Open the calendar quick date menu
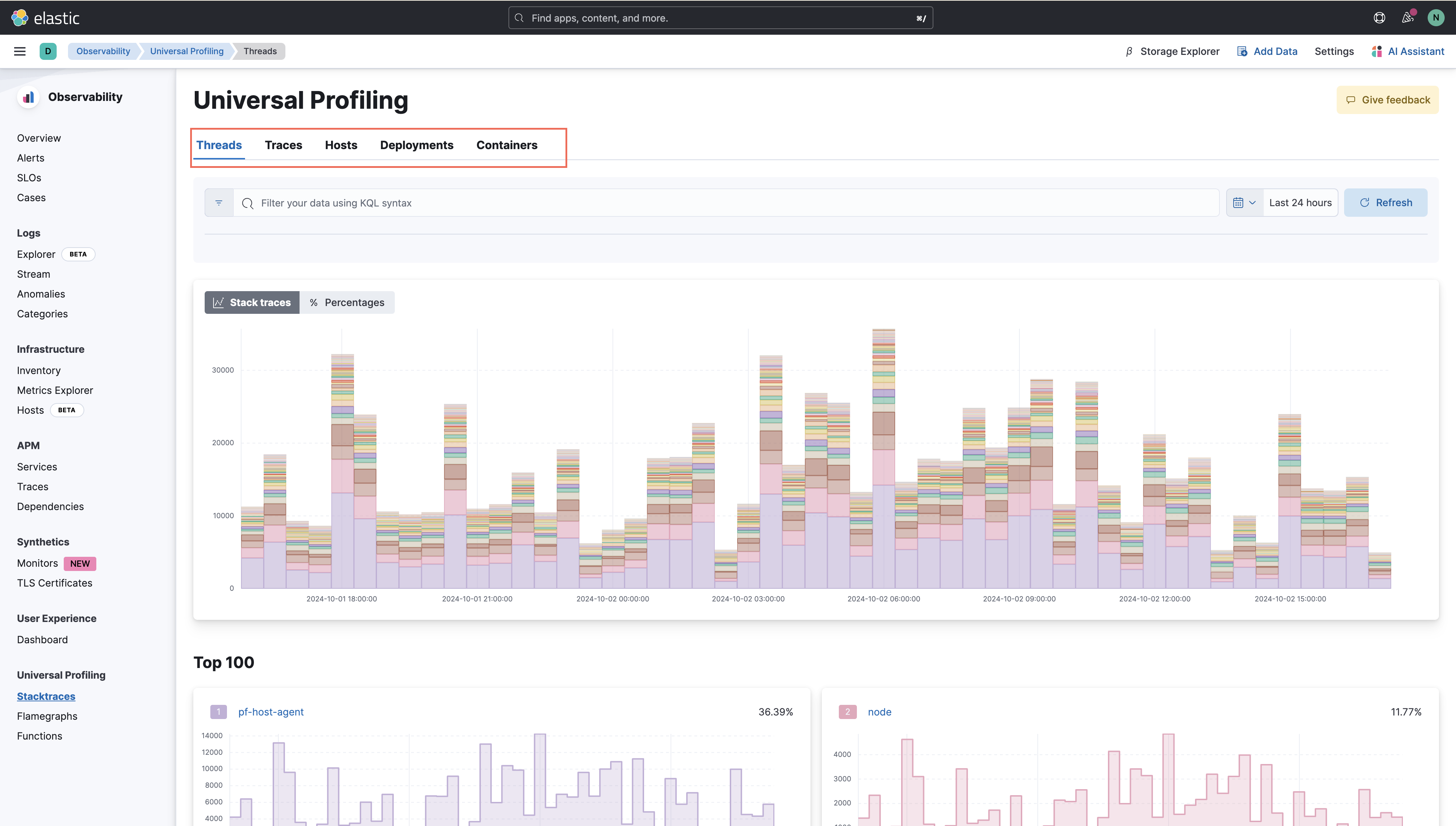Screen dimensions: 1456x826 1245,203
